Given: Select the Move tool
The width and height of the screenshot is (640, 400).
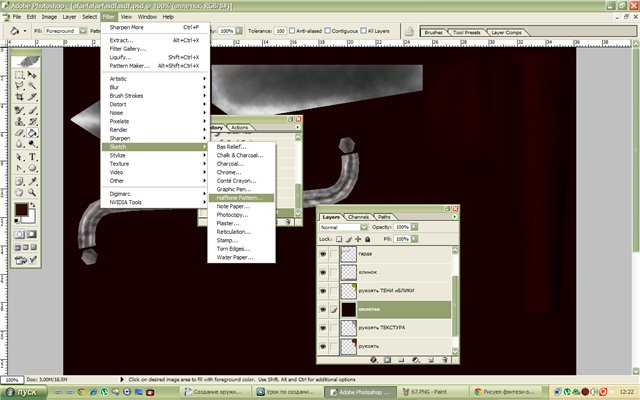Looking at the screenshot, I should coord(32,75).
